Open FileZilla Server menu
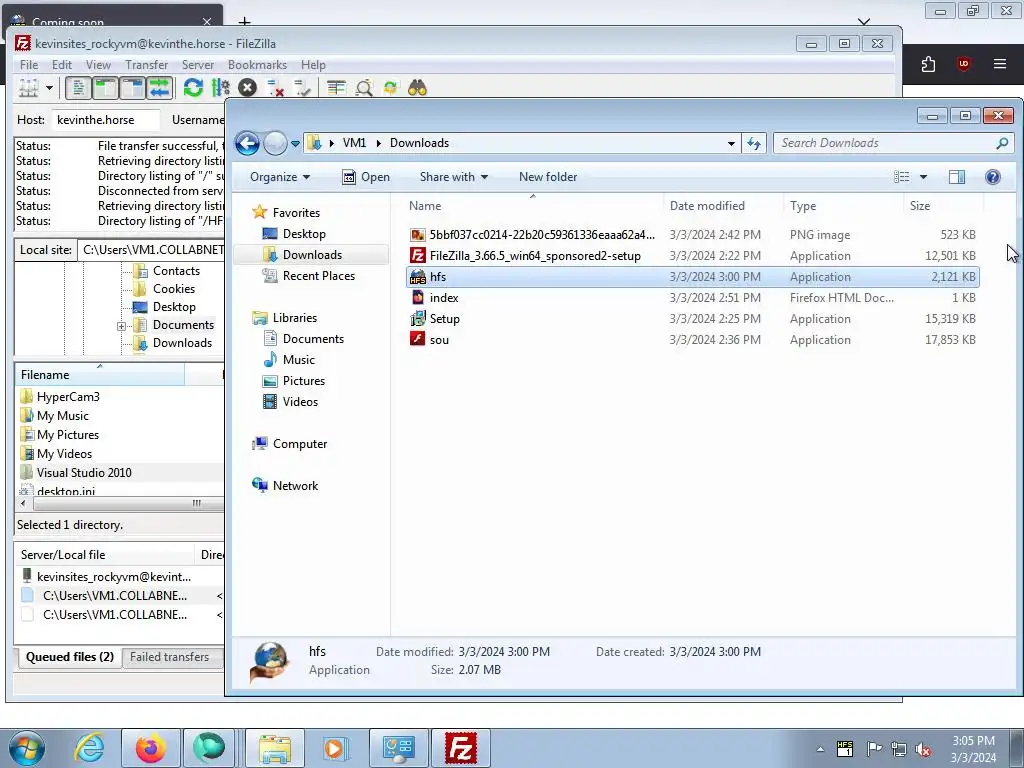1024x768 pixels. 198,65
